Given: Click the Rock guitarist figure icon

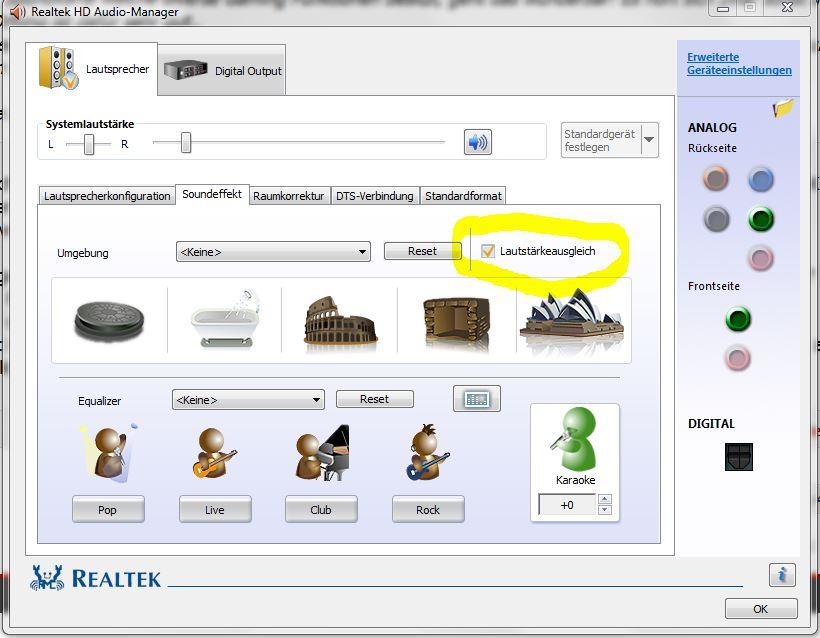Looking at the screenshot, I should (428, 452).
